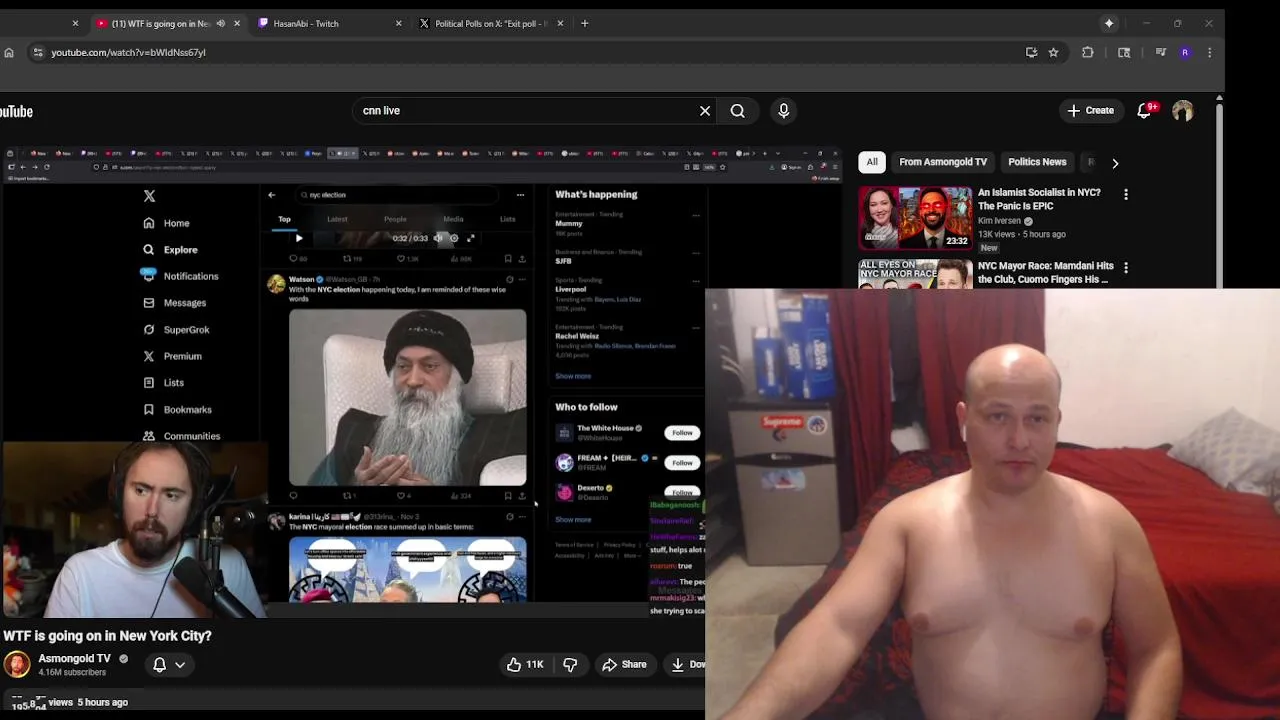Click the browser Home button

[9, 52]
